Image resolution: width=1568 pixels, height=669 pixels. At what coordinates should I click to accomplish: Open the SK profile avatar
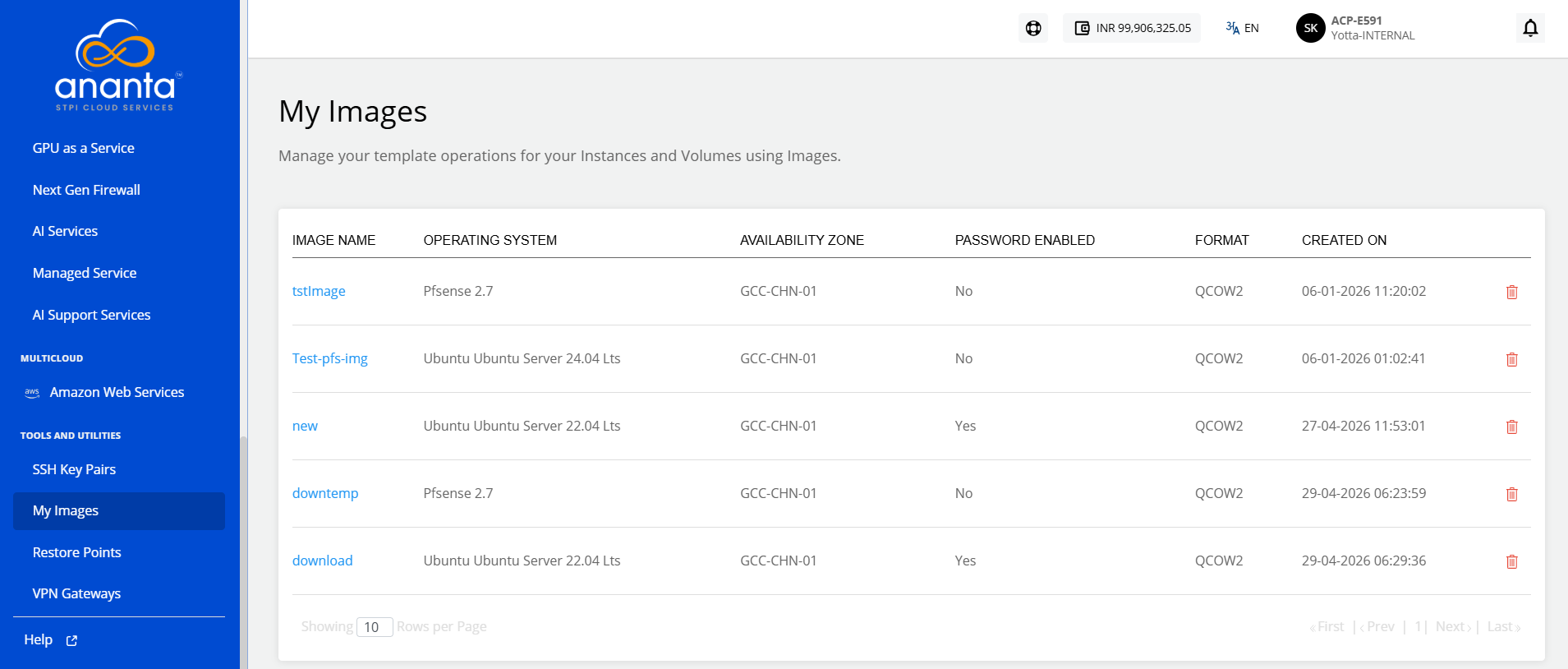1310,28
